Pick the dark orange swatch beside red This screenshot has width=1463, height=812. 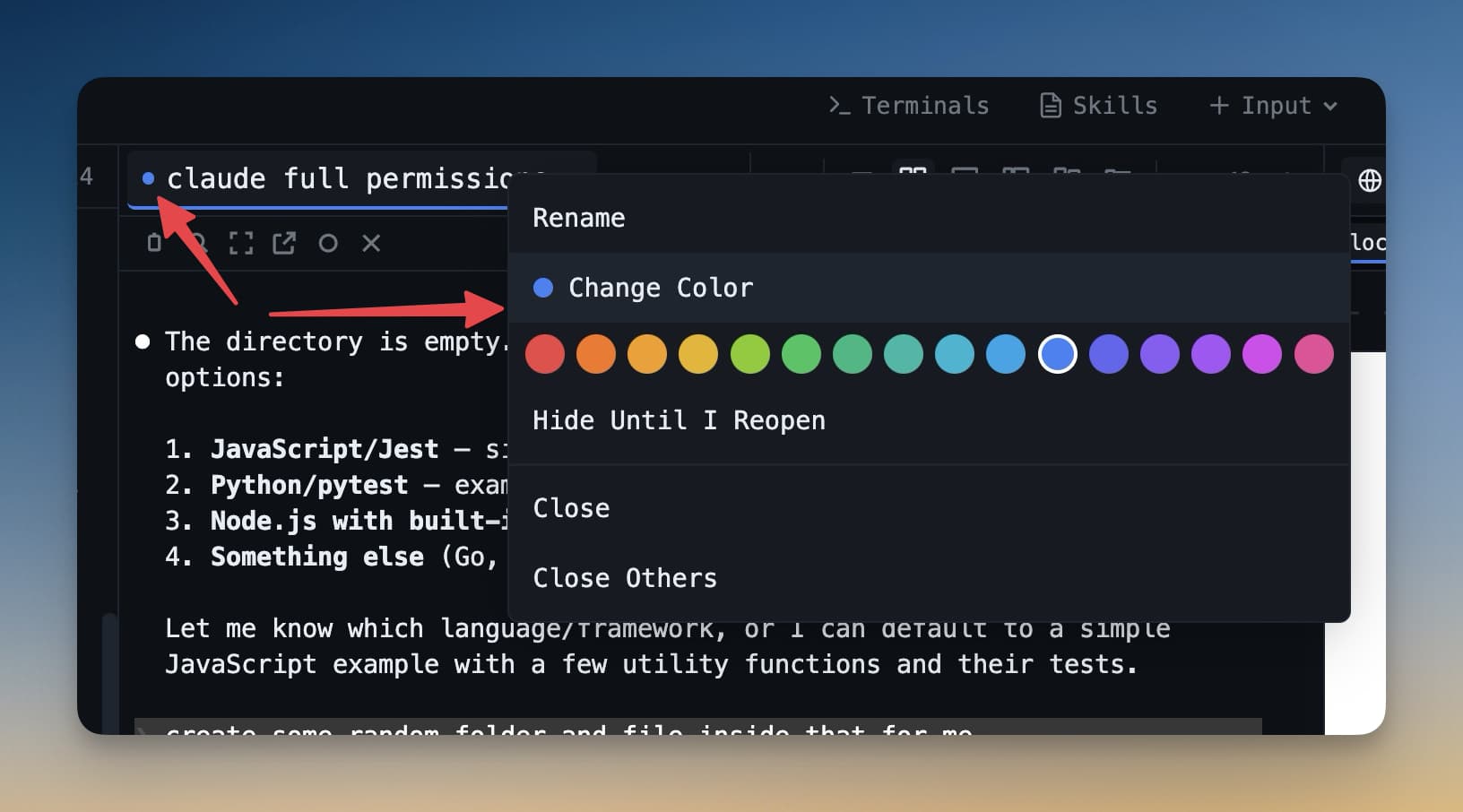tap(596, 354)
